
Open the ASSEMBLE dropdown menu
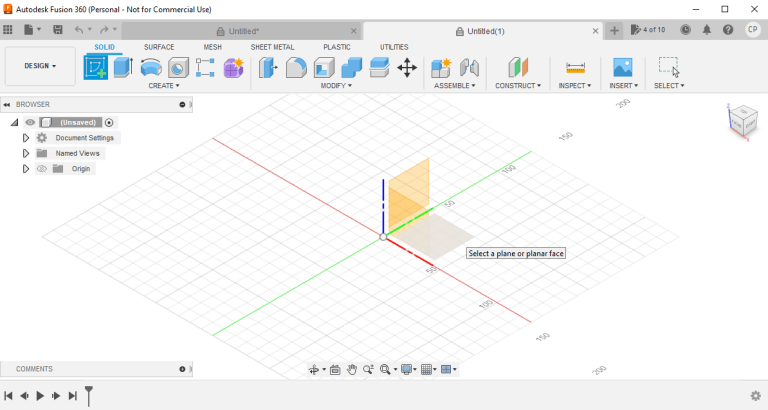pyautogui.click(x=455, y=86)
